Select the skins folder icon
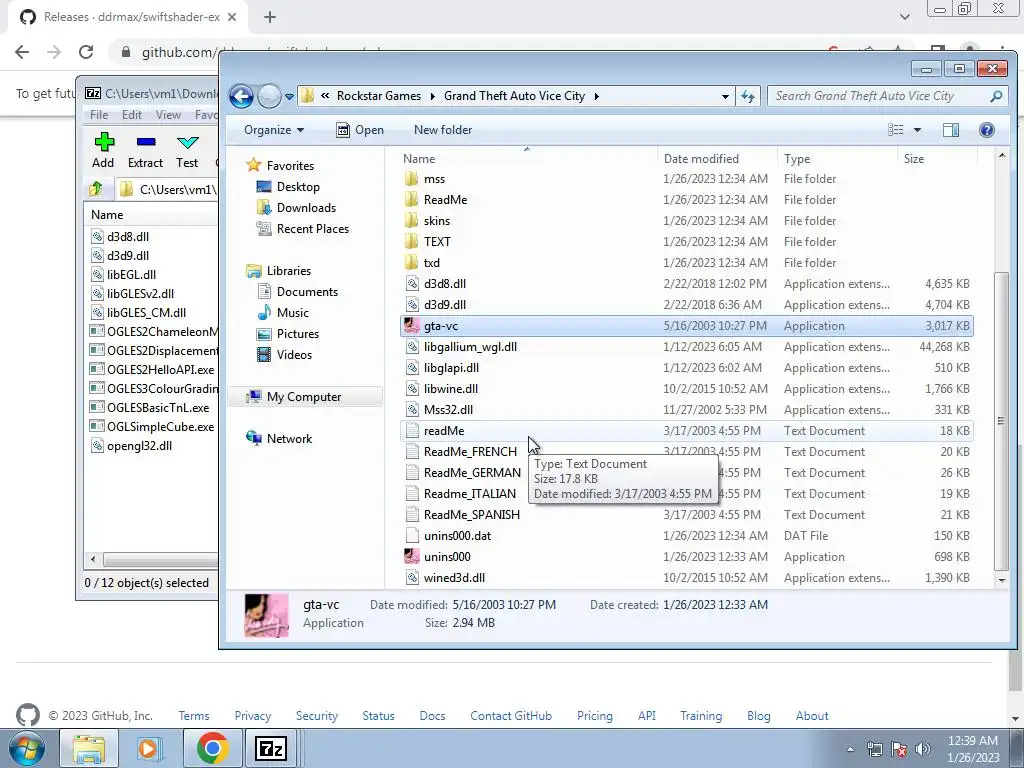Screen dimensions: 1024x768 pyautogui.click(x=411, y=221)
